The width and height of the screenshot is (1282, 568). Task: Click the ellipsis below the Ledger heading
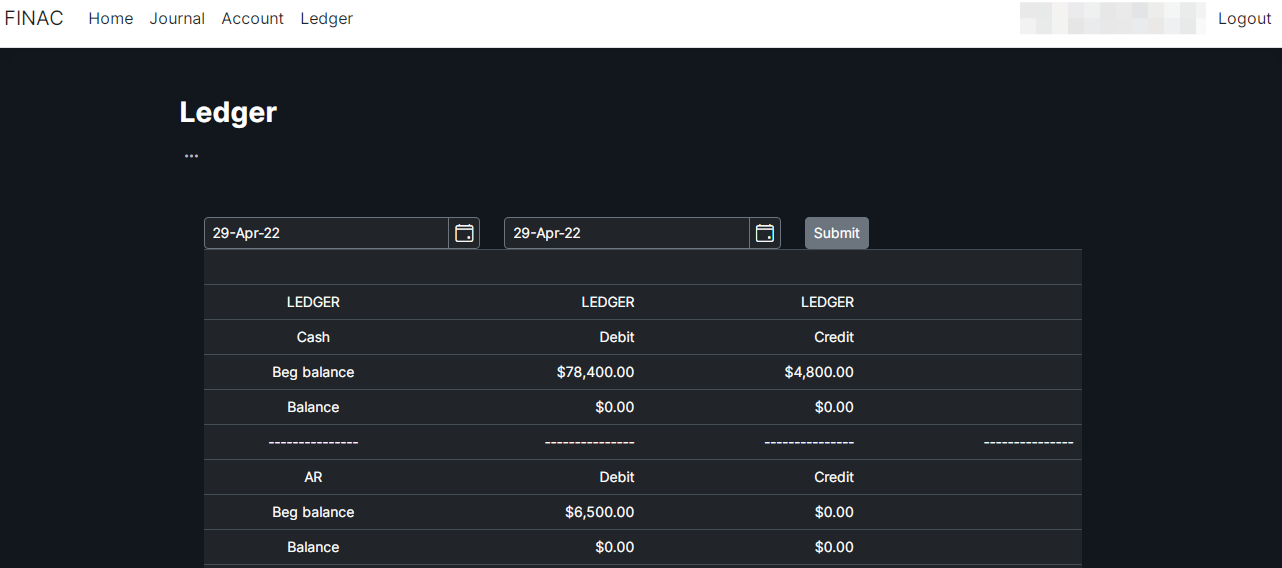click(x=191, y=156)
